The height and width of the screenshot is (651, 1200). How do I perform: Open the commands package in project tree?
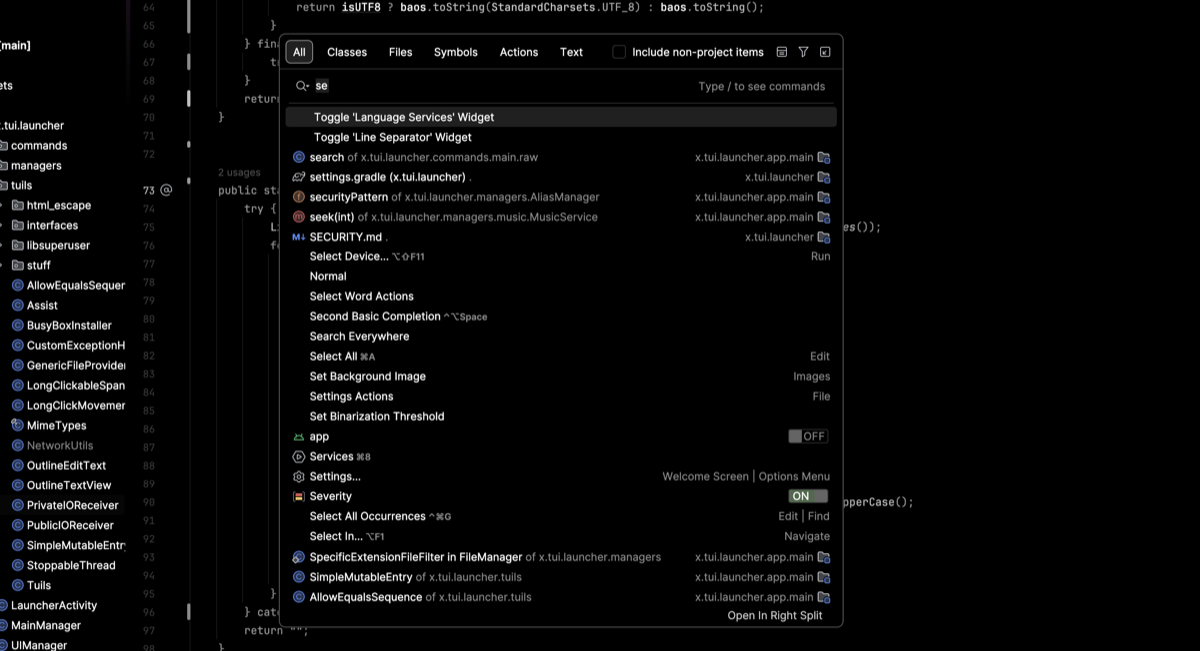[39, 146]
